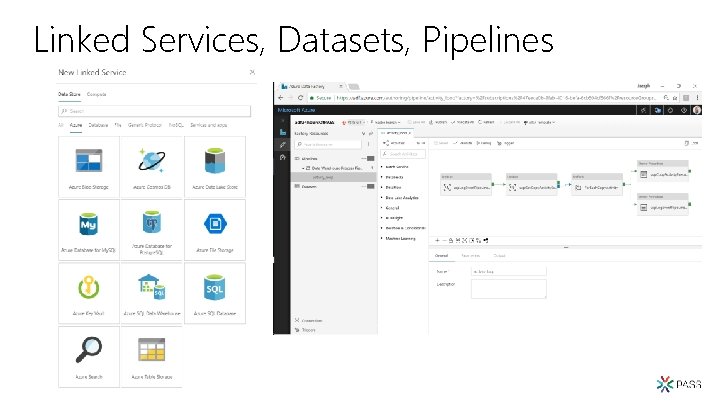Viewport: 720px width, 405px height.
Task: Select the Azure Data Lake Store tile
Action: [x=215, y=167]
